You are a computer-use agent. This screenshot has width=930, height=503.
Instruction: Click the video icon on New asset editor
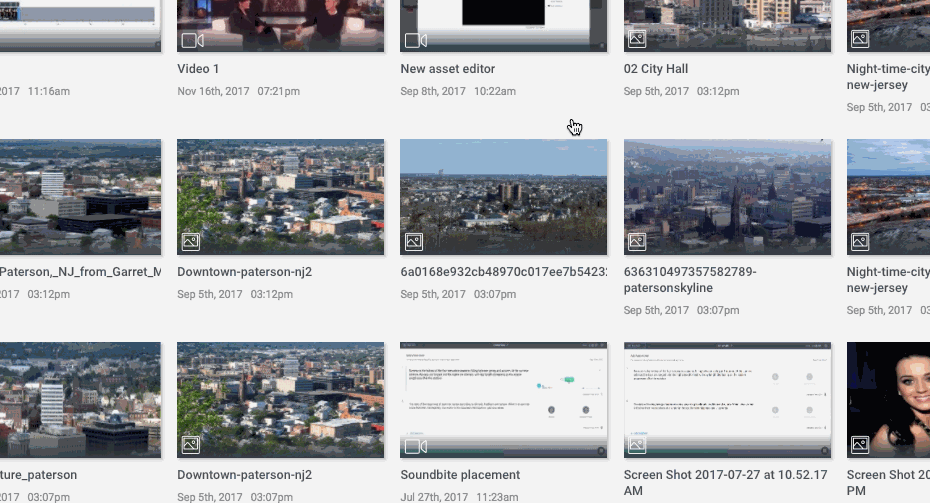pyautogui.click(x=415, y=40)
